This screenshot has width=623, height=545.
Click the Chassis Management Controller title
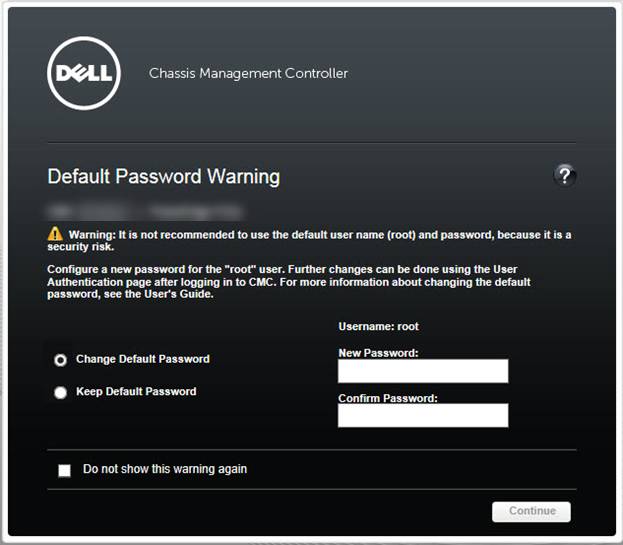click(x=248, y=73)
